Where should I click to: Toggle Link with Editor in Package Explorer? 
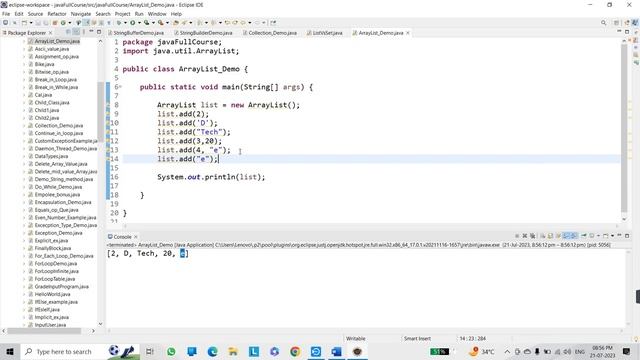[77, 32]
